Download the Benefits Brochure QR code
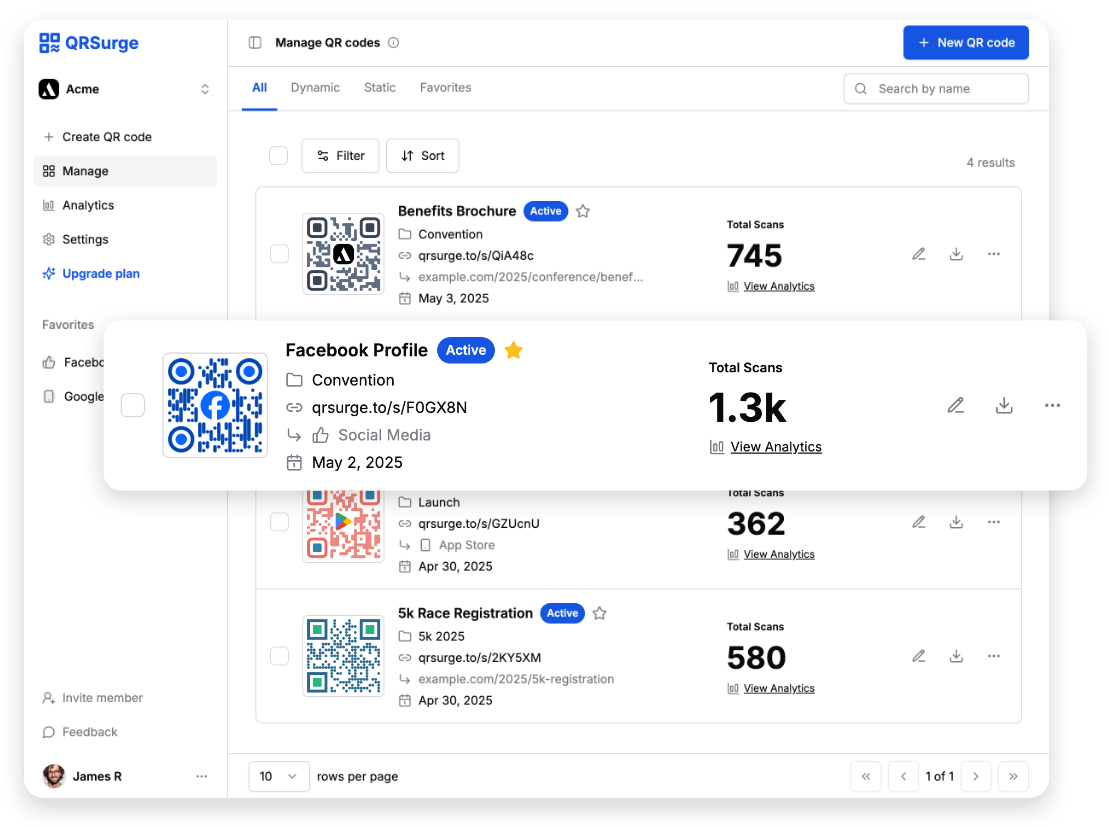This screenshot has width=1109, height=827. click(x=956, y=254)
